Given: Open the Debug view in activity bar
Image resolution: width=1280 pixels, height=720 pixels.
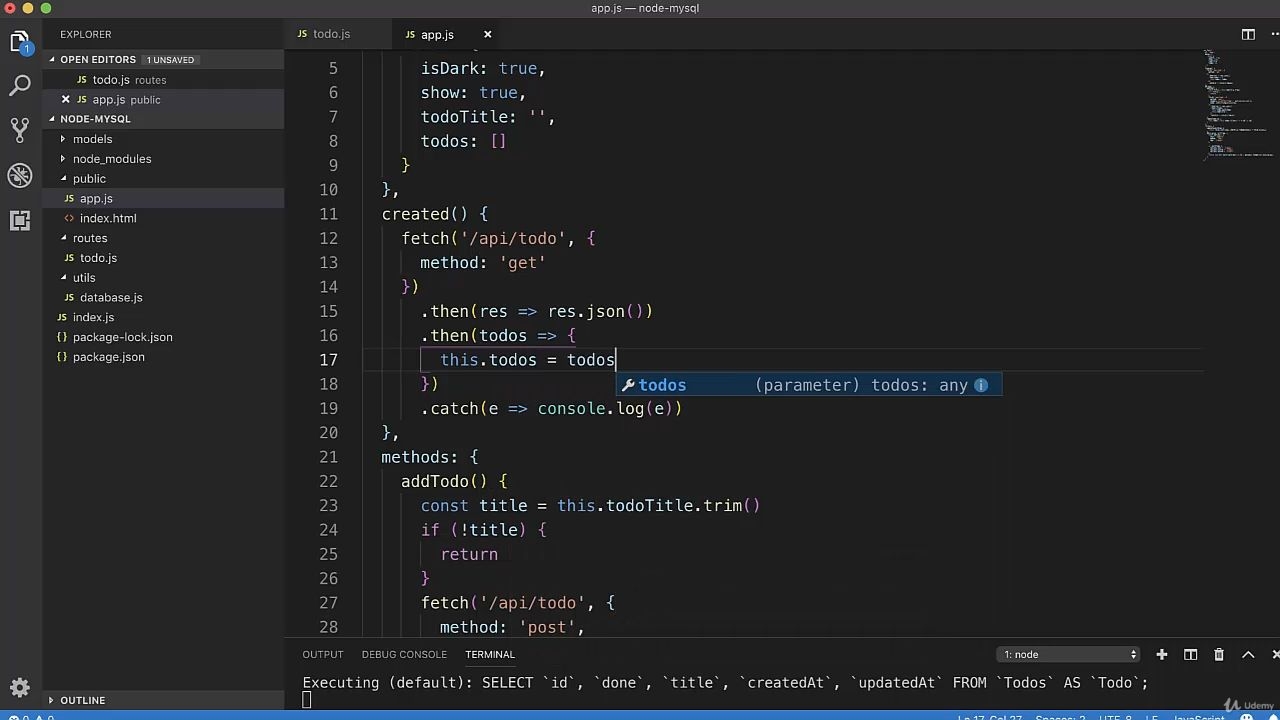Looking at the screenshot, I should (x=20, y=175).
